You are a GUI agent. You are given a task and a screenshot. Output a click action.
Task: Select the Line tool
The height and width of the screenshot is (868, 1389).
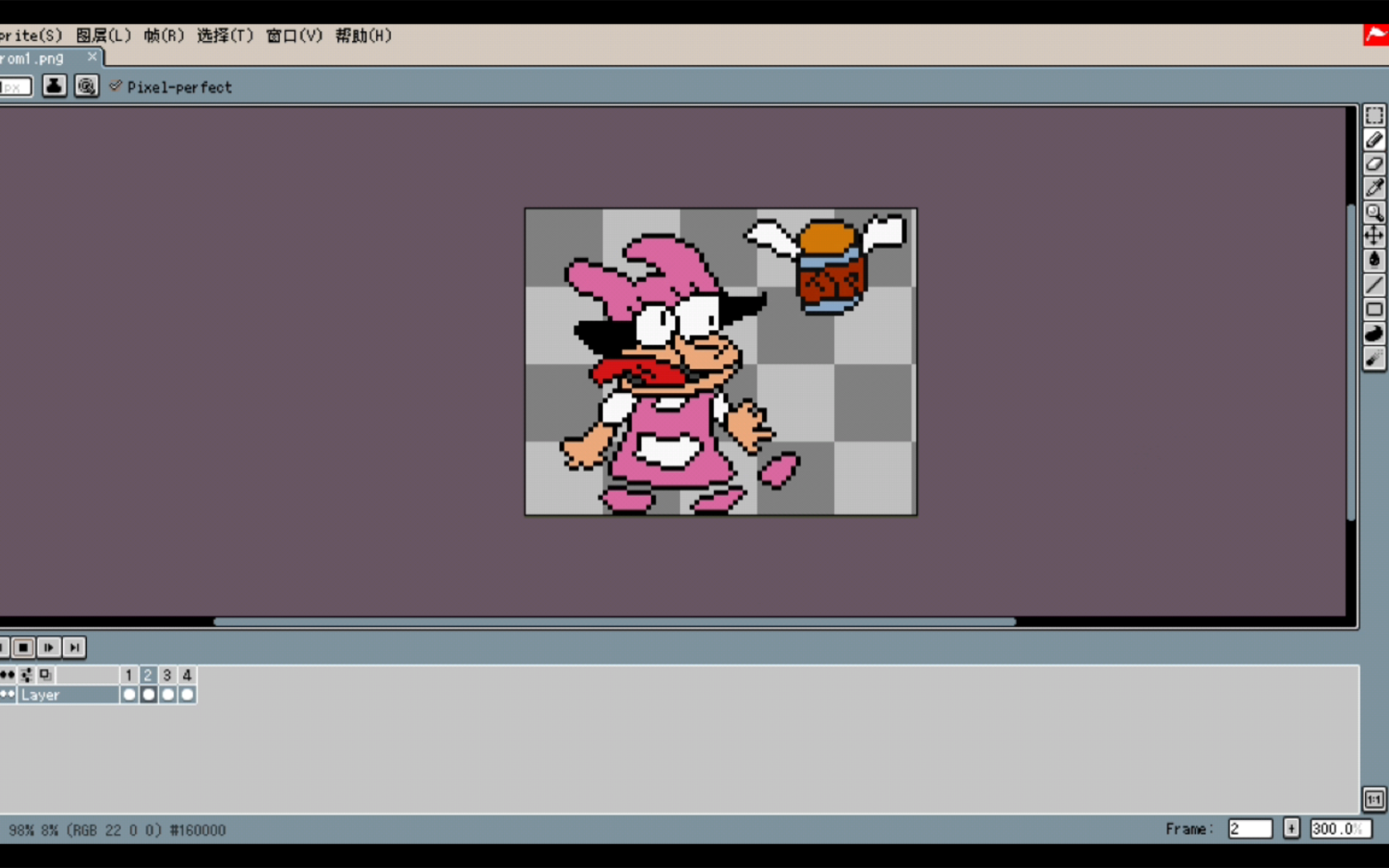(x=1374, y=285)
